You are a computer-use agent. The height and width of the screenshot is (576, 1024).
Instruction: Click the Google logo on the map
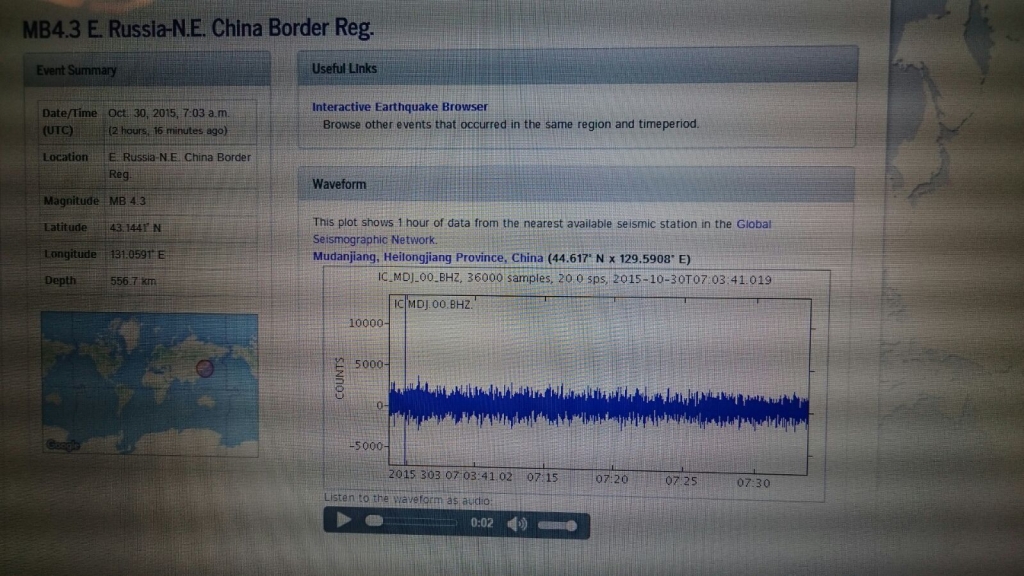(59, 445)
